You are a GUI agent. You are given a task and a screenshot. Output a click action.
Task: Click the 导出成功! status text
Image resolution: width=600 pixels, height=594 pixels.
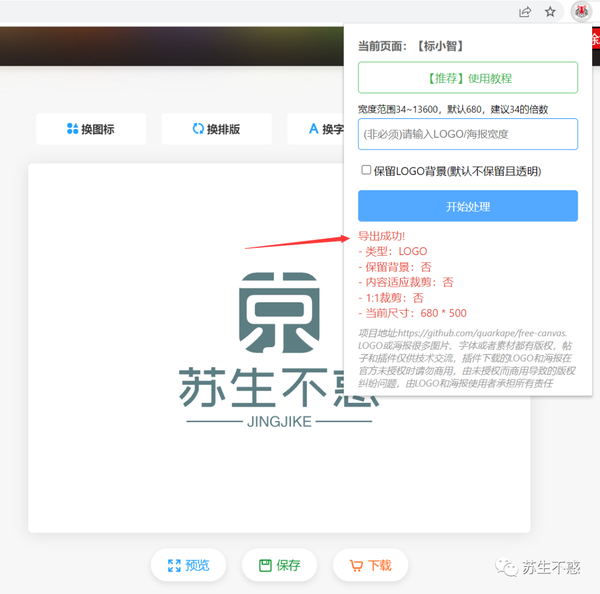pos(381,236)
